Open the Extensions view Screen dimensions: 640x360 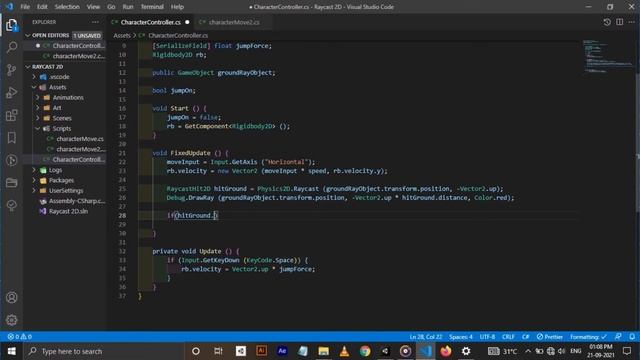(11, 115)
